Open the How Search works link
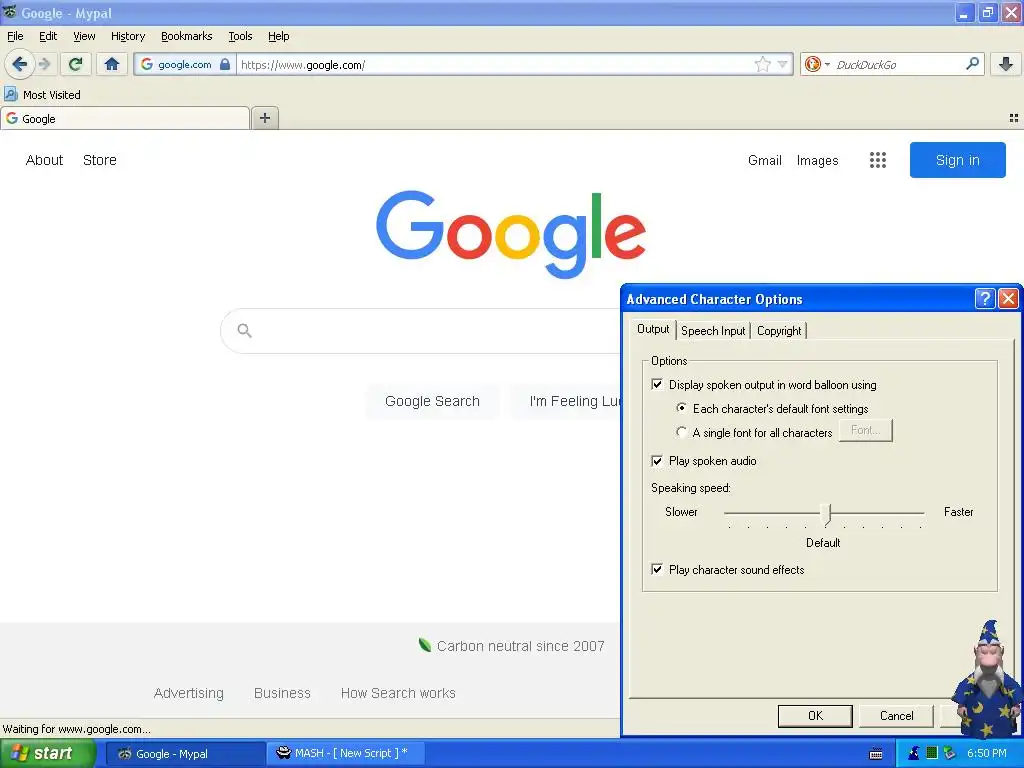Screen dimensions: 1024x768 [398, 693]
